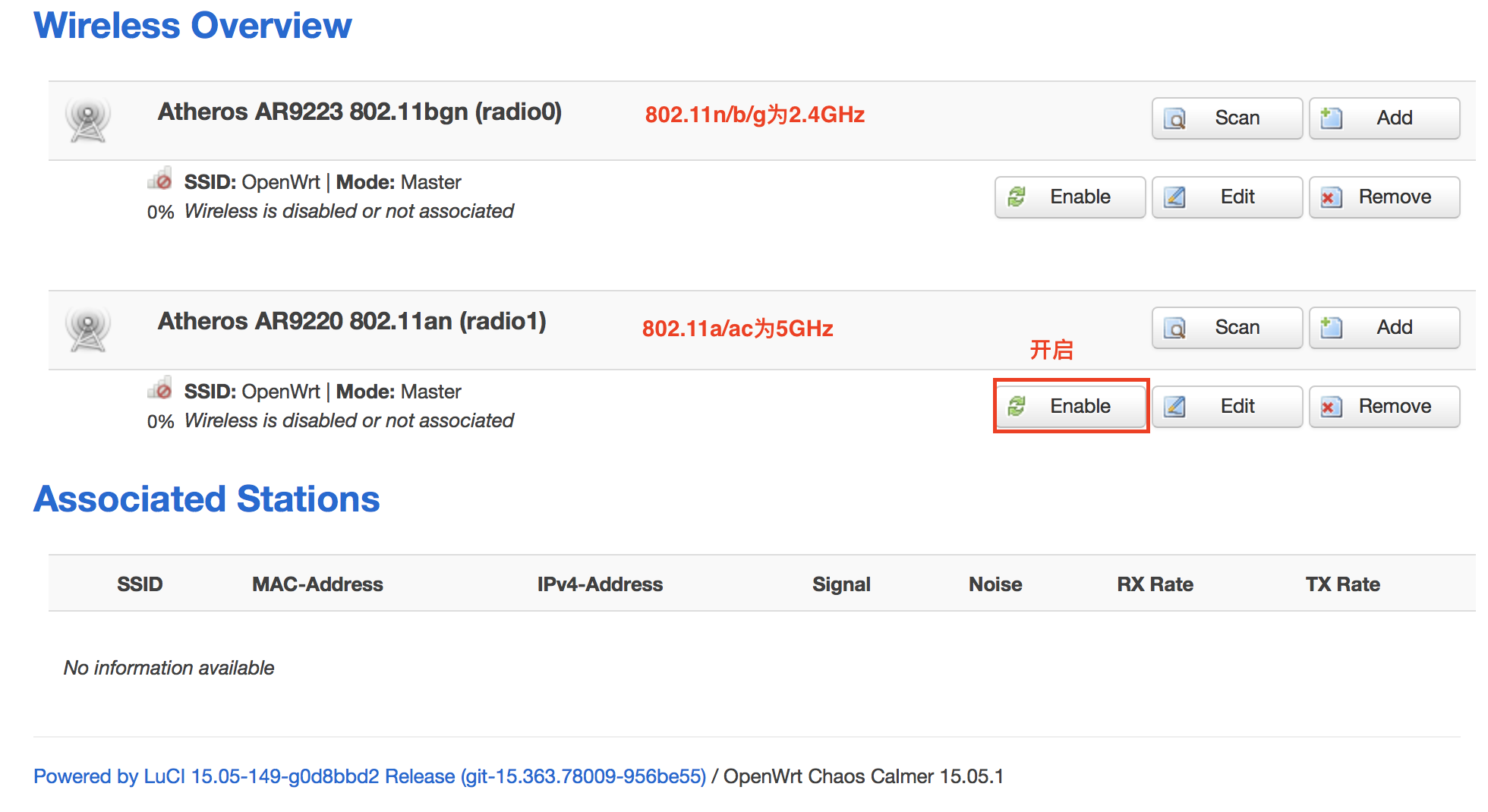Image resolution: width=1488 pixels, height=812 pixels.
Task: Open the Powered by LuCI release link
Action: click(370, 776)
